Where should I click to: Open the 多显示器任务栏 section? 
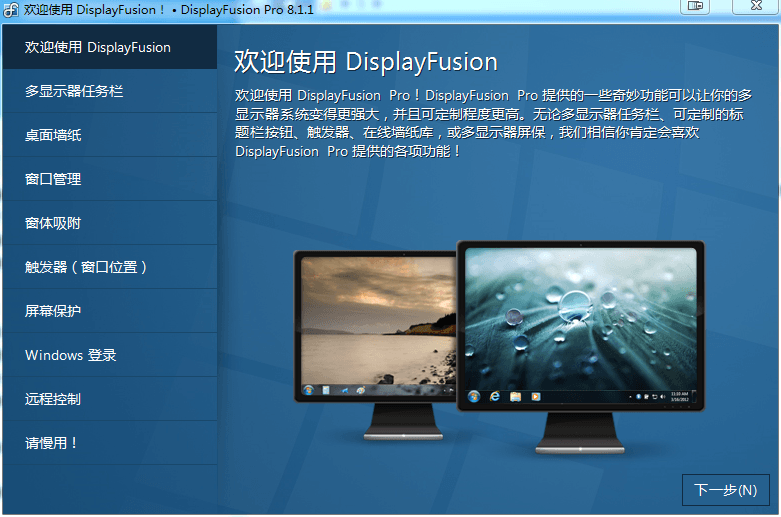(109, 91)
